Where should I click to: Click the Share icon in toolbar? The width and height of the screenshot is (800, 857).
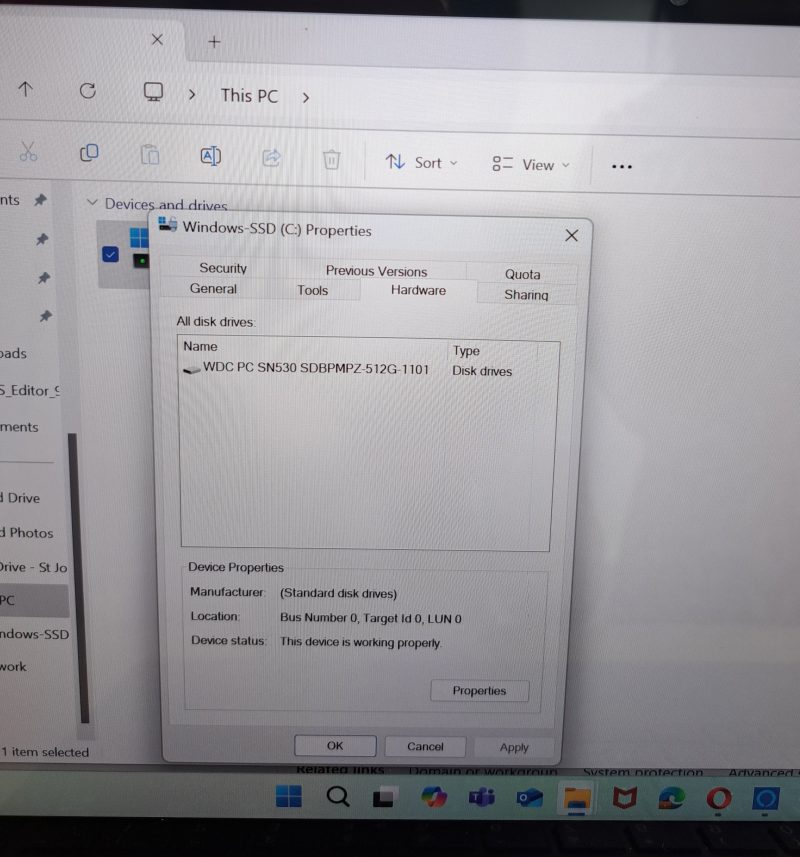272,158
